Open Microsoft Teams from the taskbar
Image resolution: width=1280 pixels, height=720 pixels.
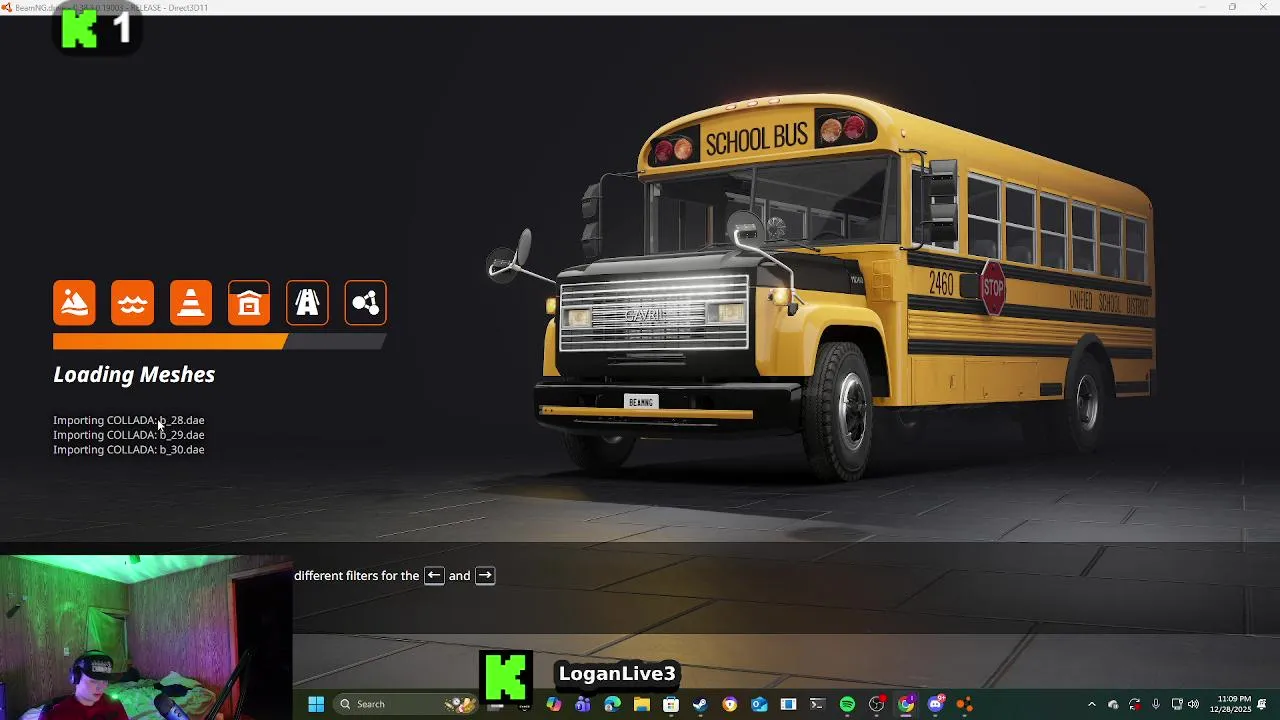coord(583,704)
